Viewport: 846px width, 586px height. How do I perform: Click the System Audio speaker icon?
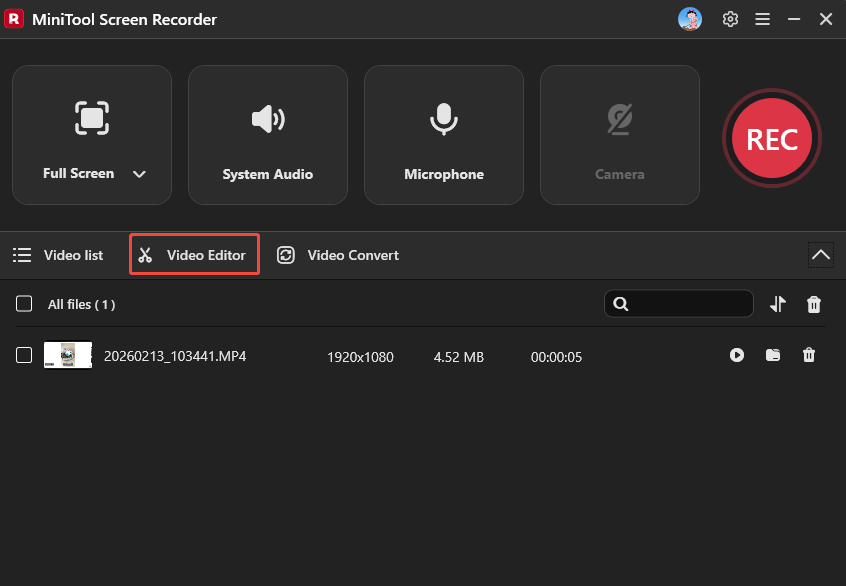coord(268,118)
